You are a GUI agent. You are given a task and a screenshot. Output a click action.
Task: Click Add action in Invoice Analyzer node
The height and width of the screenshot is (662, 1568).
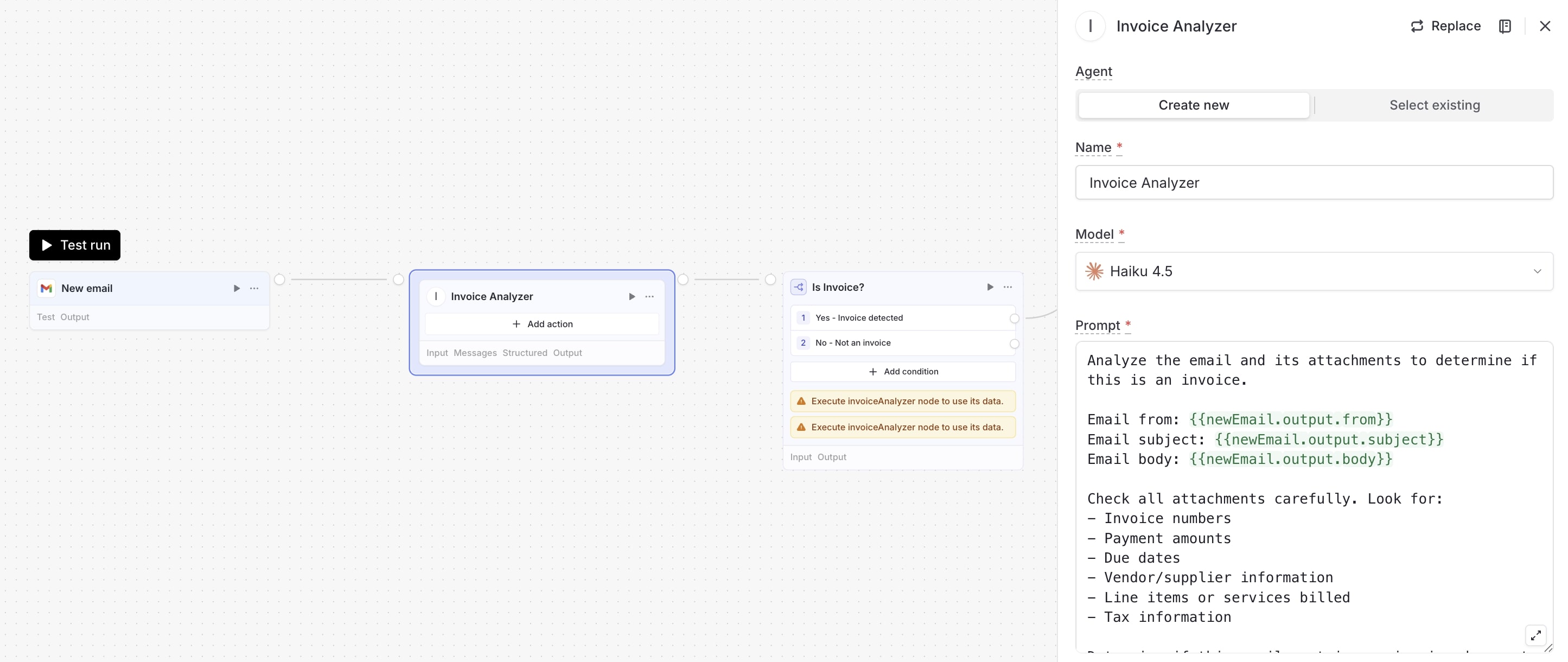541,324
